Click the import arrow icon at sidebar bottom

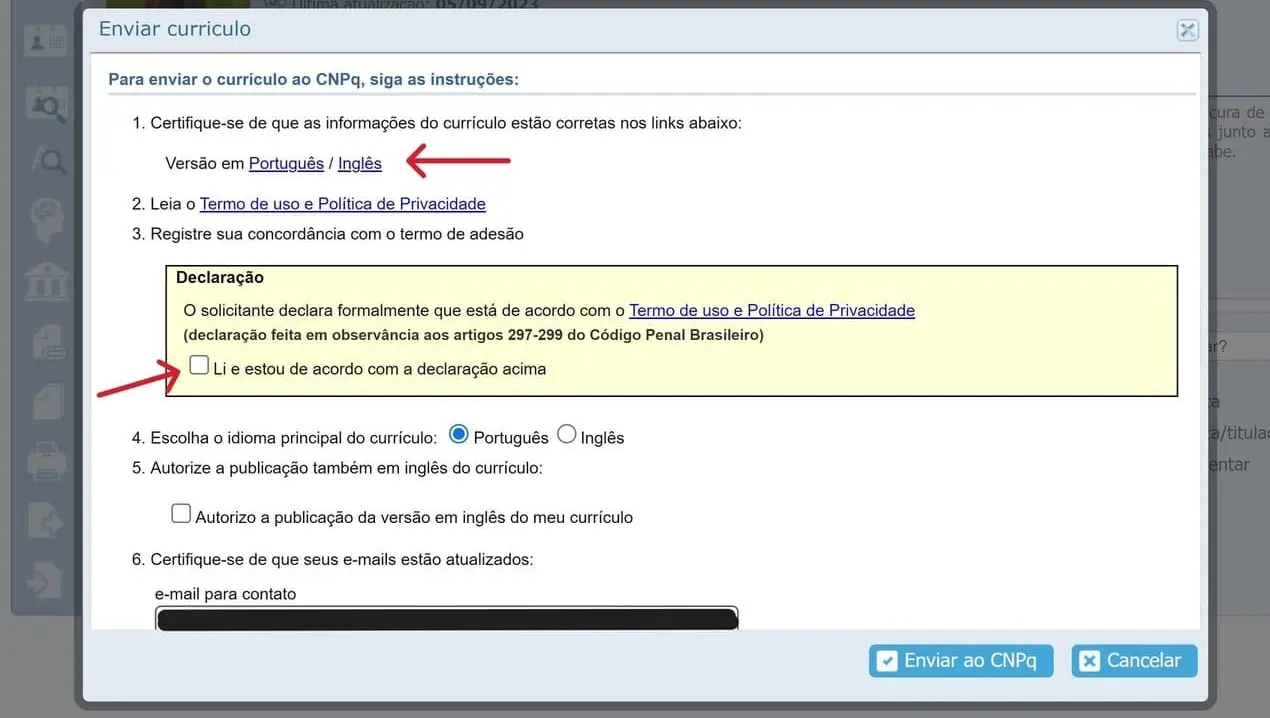(47, 581)
